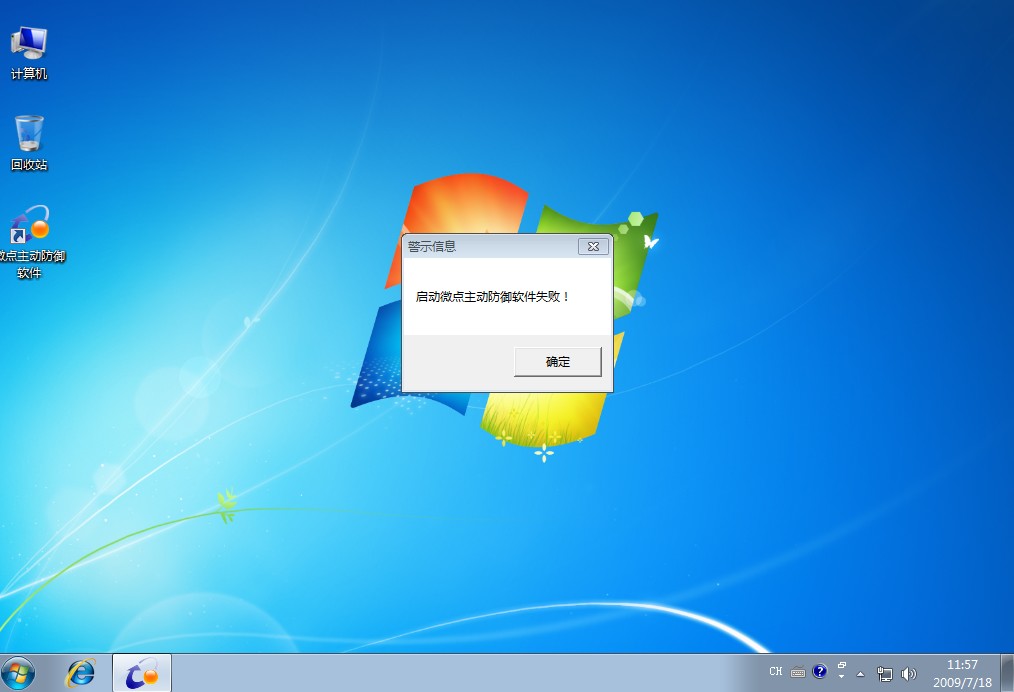
Task: Select the 微点主动防御软件 desktop shortcut
Action: [x=30, y=242]
